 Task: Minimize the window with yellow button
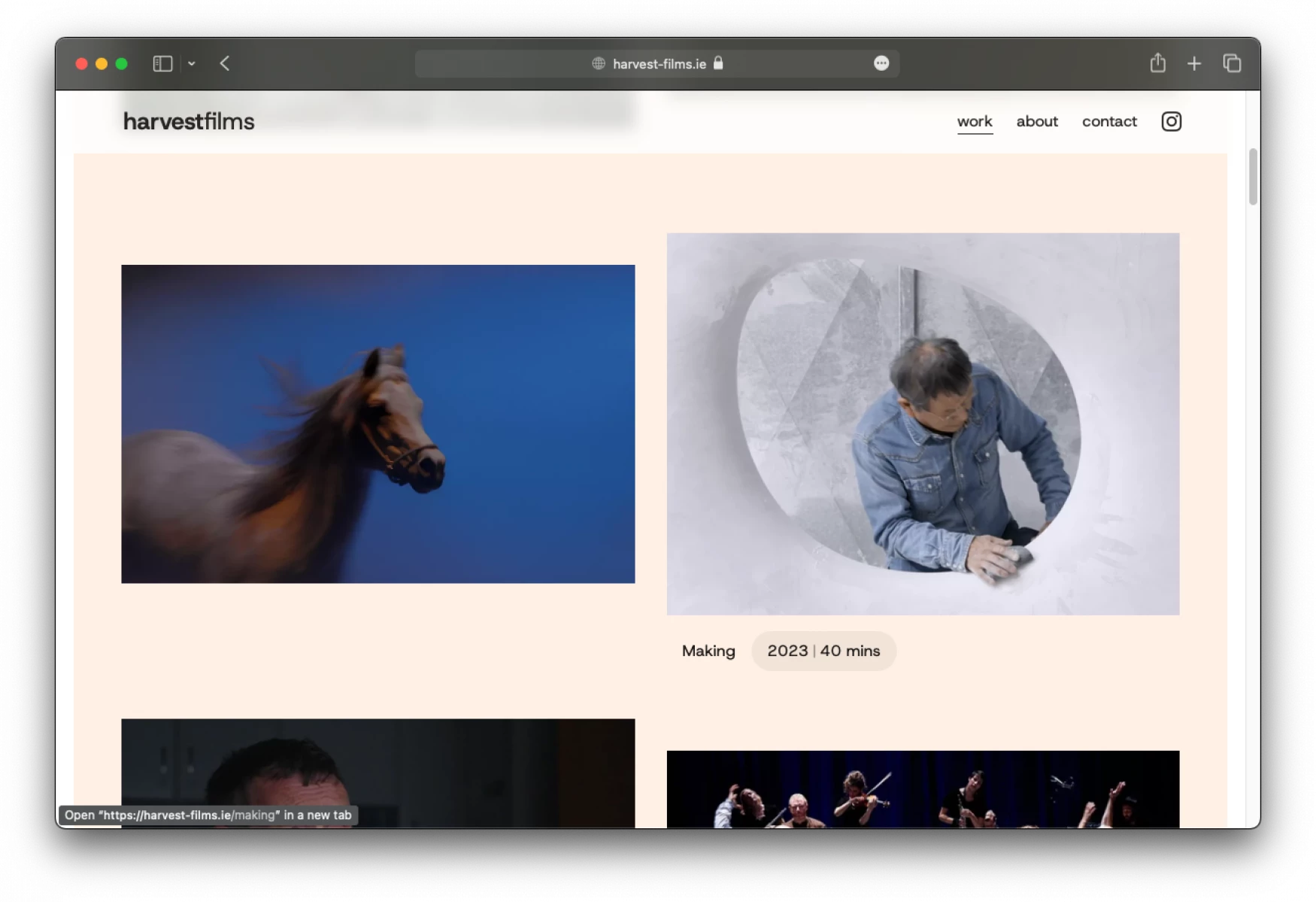point(102,64)
